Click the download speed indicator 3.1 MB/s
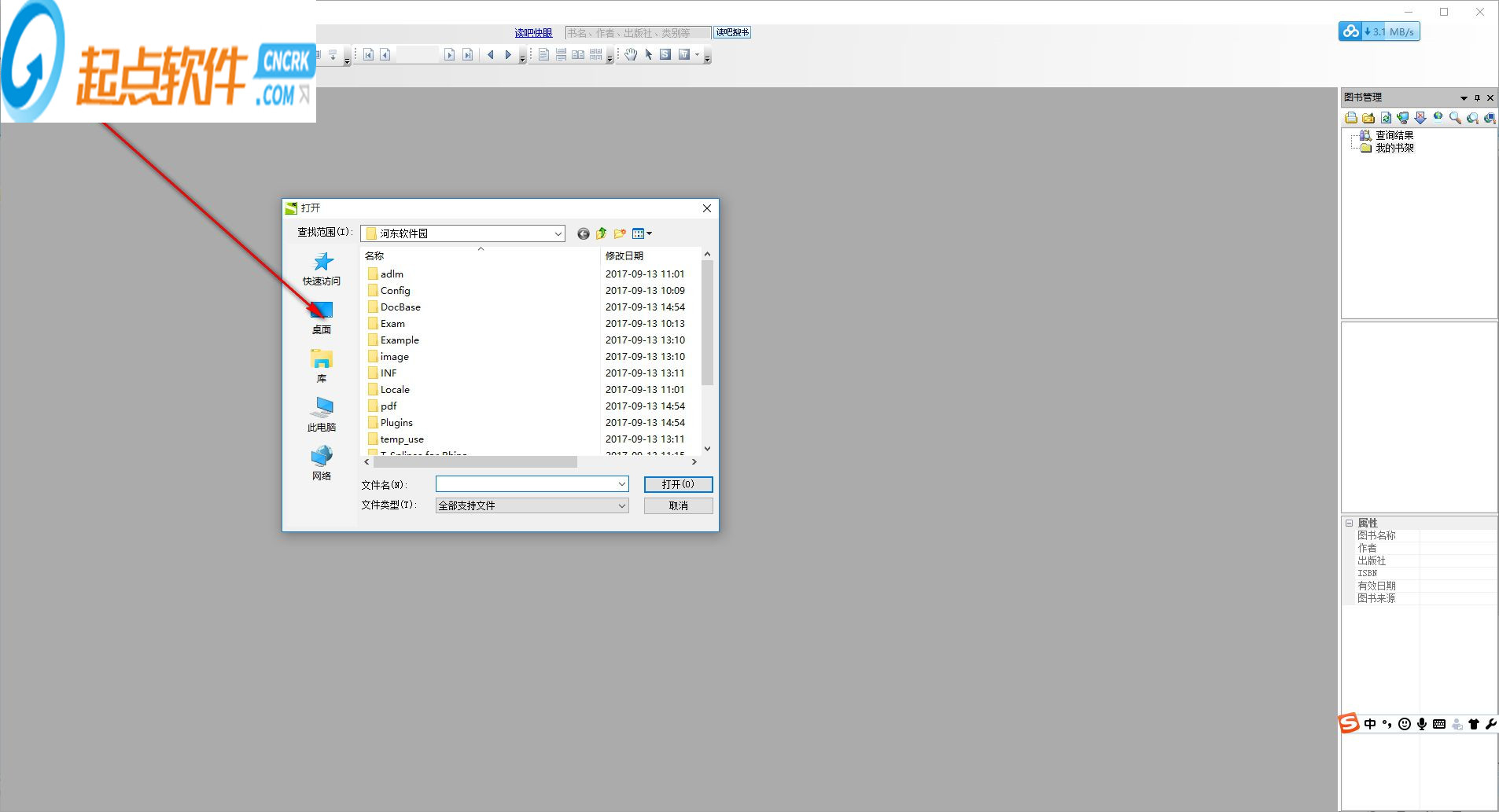This screenshot has height=812, width=1499. 1379,31
